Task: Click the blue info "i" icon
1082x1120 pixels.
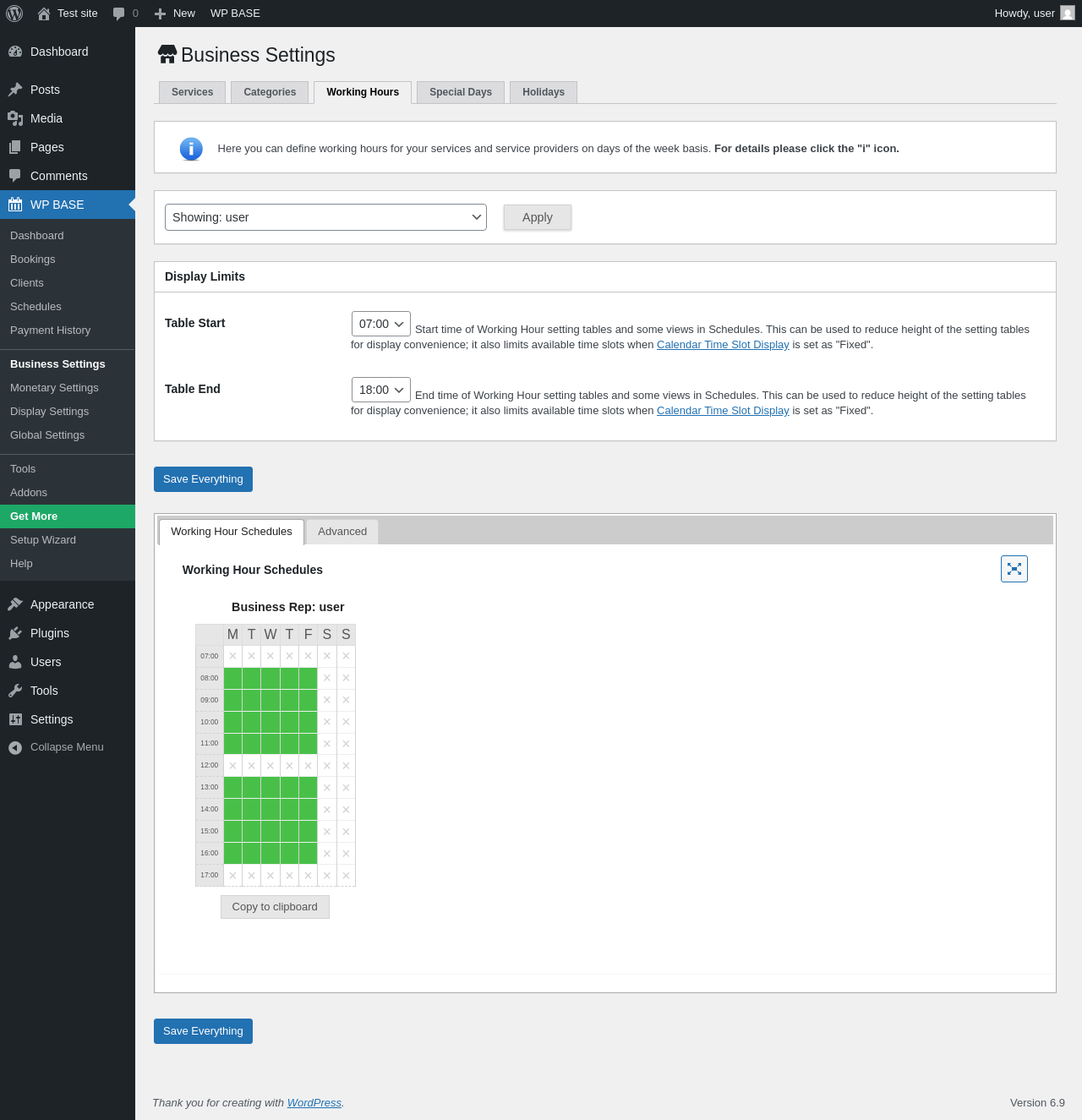Action: pyautogui.click(x=191, y=149)
